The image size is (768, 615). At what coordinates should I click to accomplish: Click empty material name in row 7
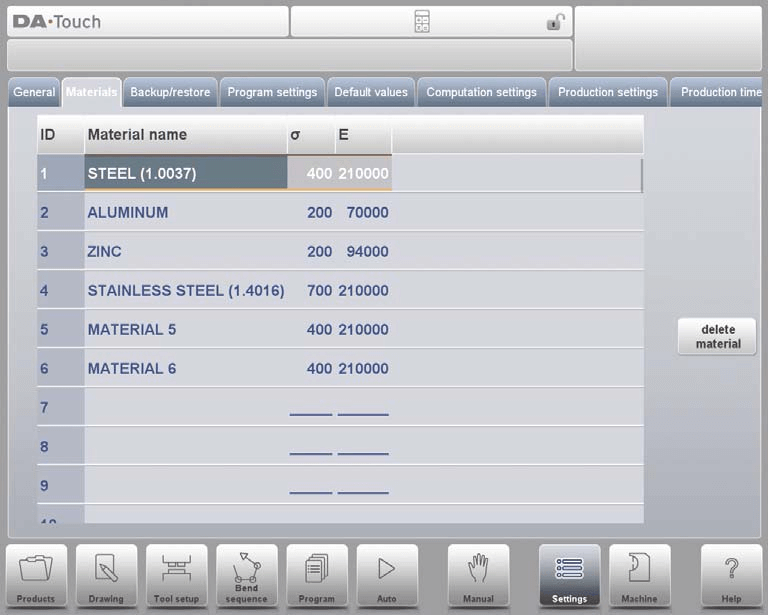tap(185, 408)
